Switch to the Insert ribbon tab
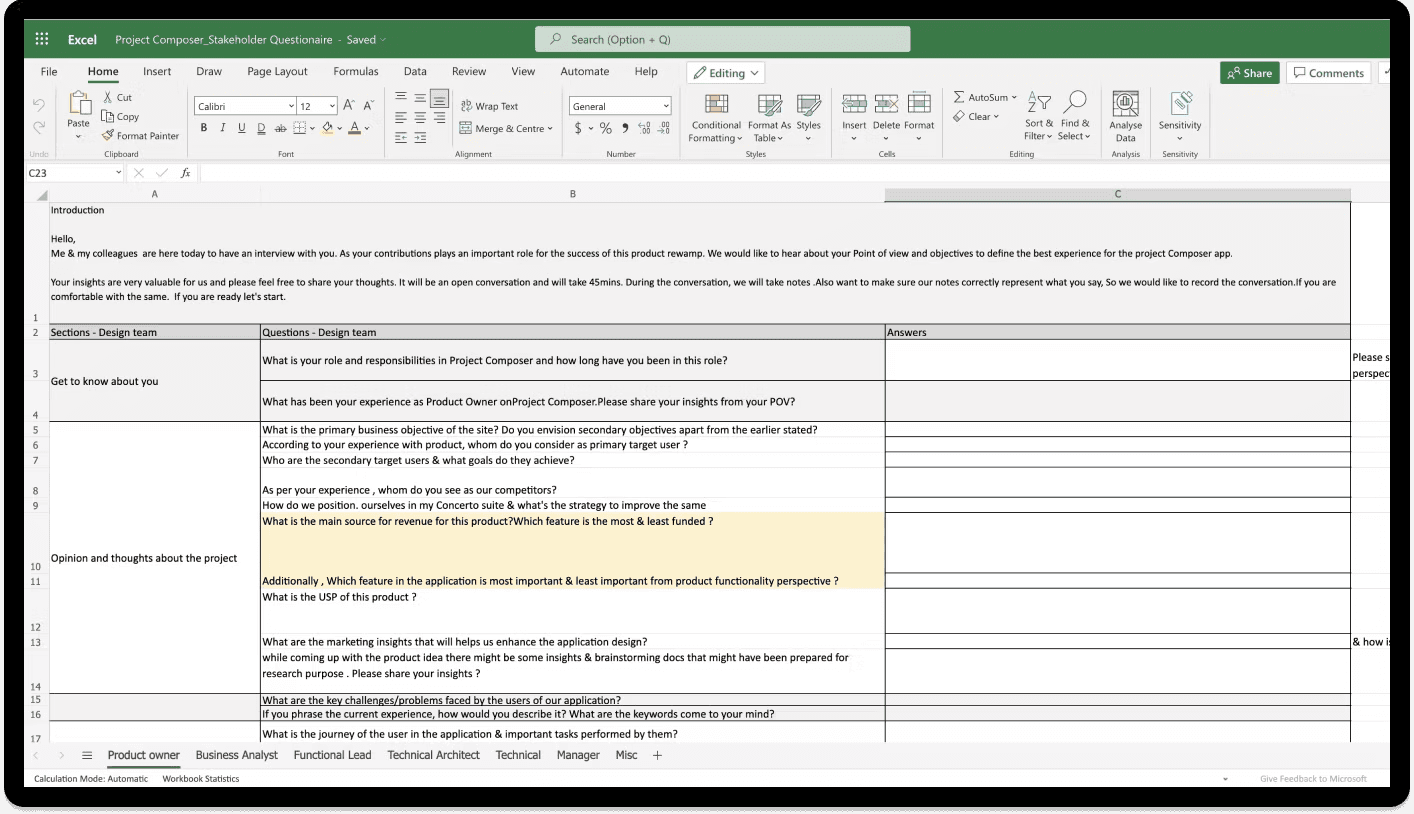 (x=157, y=71)
